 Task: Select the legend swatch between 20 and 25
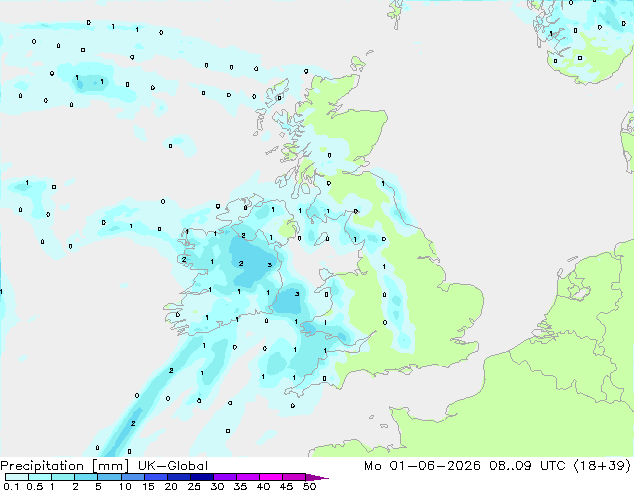click(178, 477)
